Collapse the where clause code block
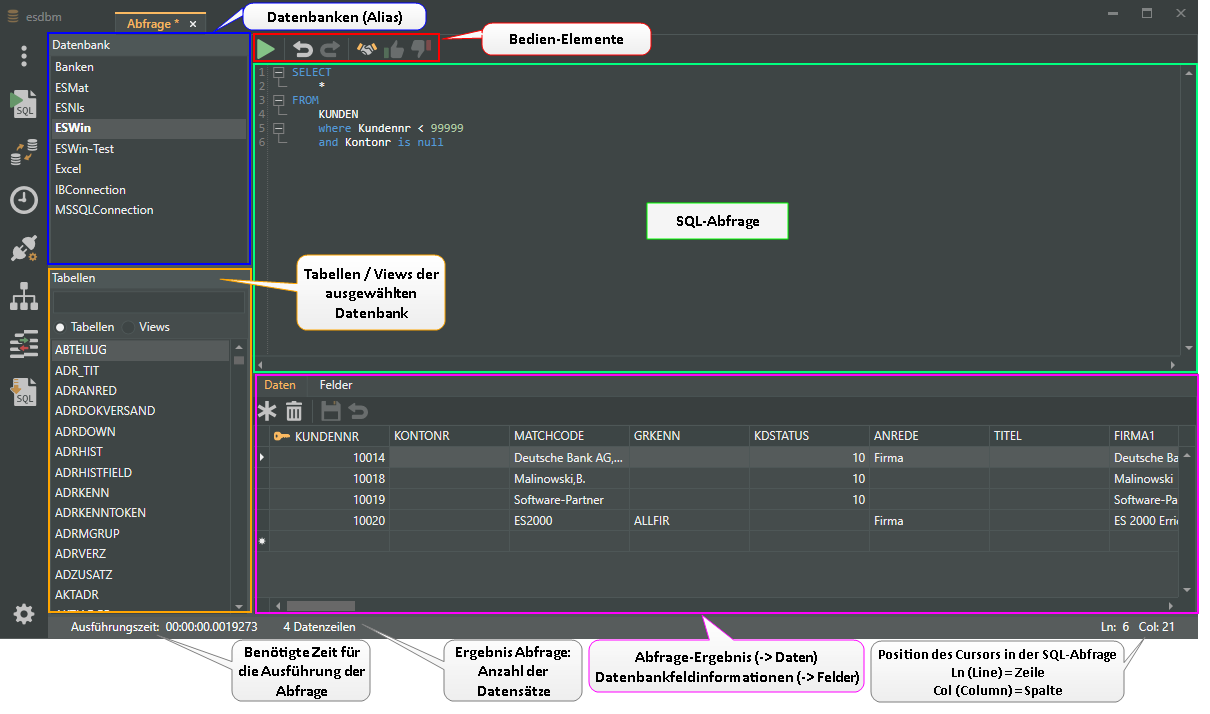The width and height of the screenshot is (1210, 714). (278, 128)
